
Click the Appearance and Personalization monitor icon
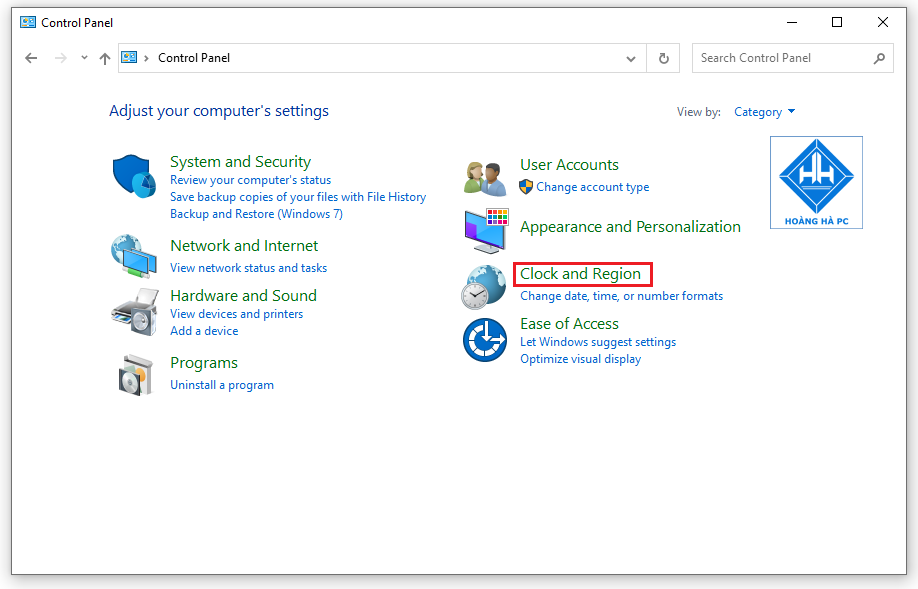(x=484, y=230)
